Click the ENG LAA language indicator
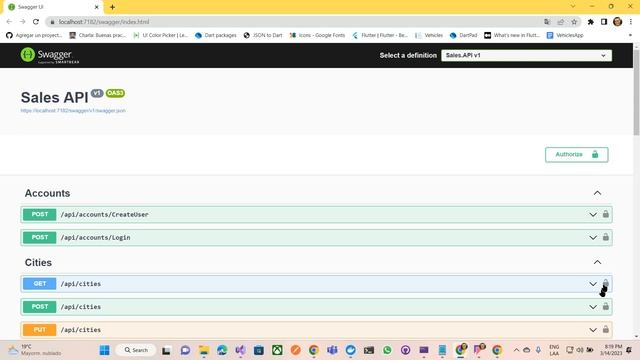This screenshot has width=640, height=360. click(554, 350)
